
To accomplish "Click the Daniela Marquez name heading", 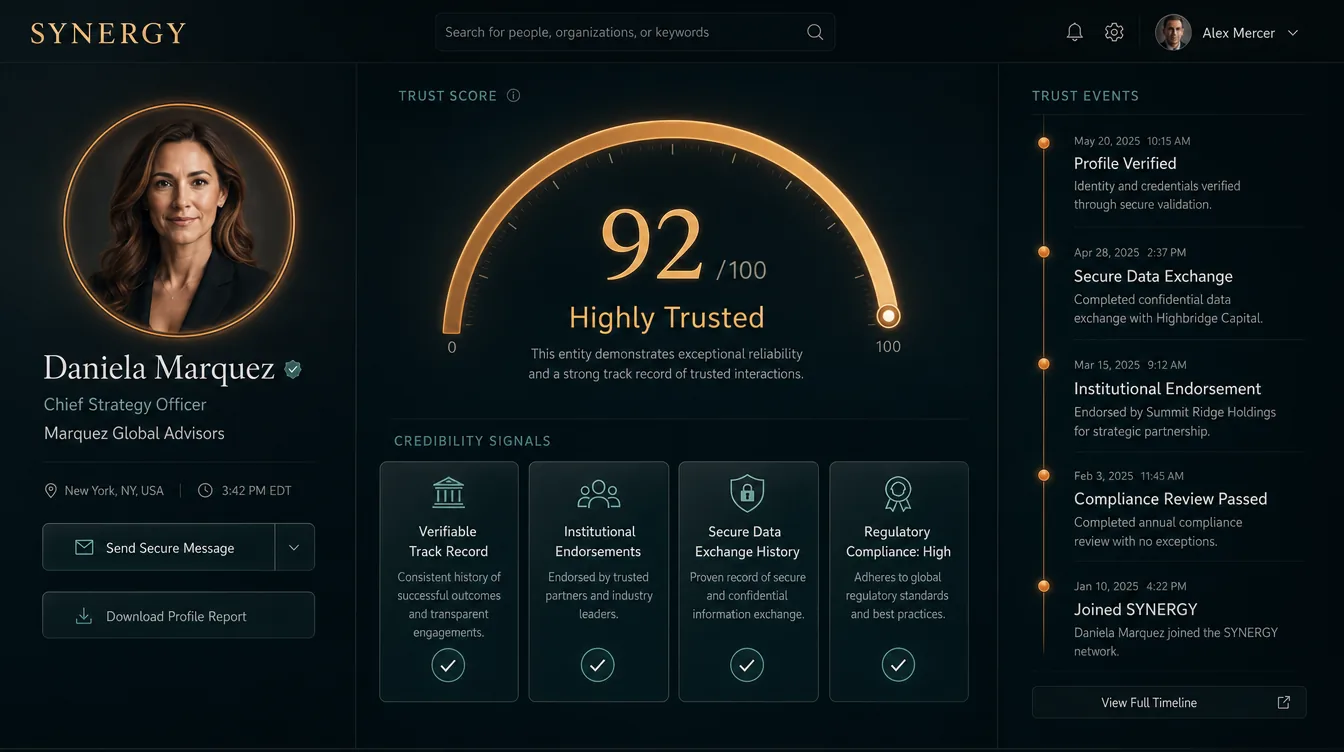I will 159,368.
